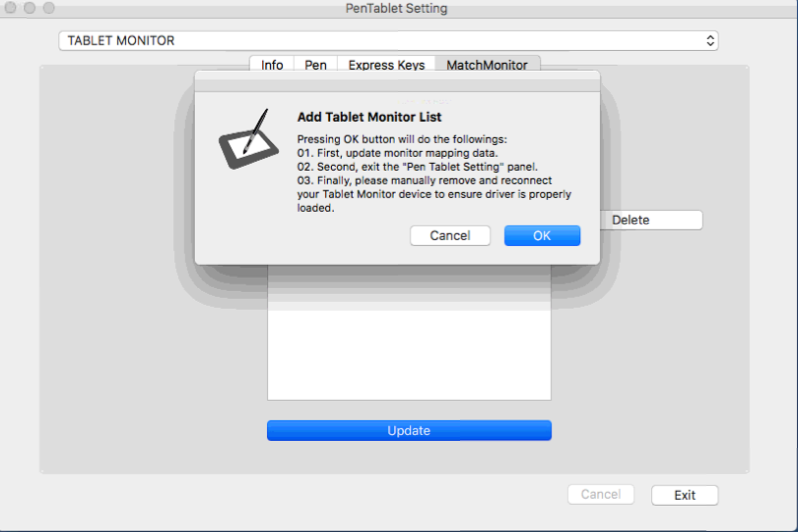Open the TABLET MONITOR device dropdown
The image size is (798, 532).
pyautogui.click(x=388, y=41)
